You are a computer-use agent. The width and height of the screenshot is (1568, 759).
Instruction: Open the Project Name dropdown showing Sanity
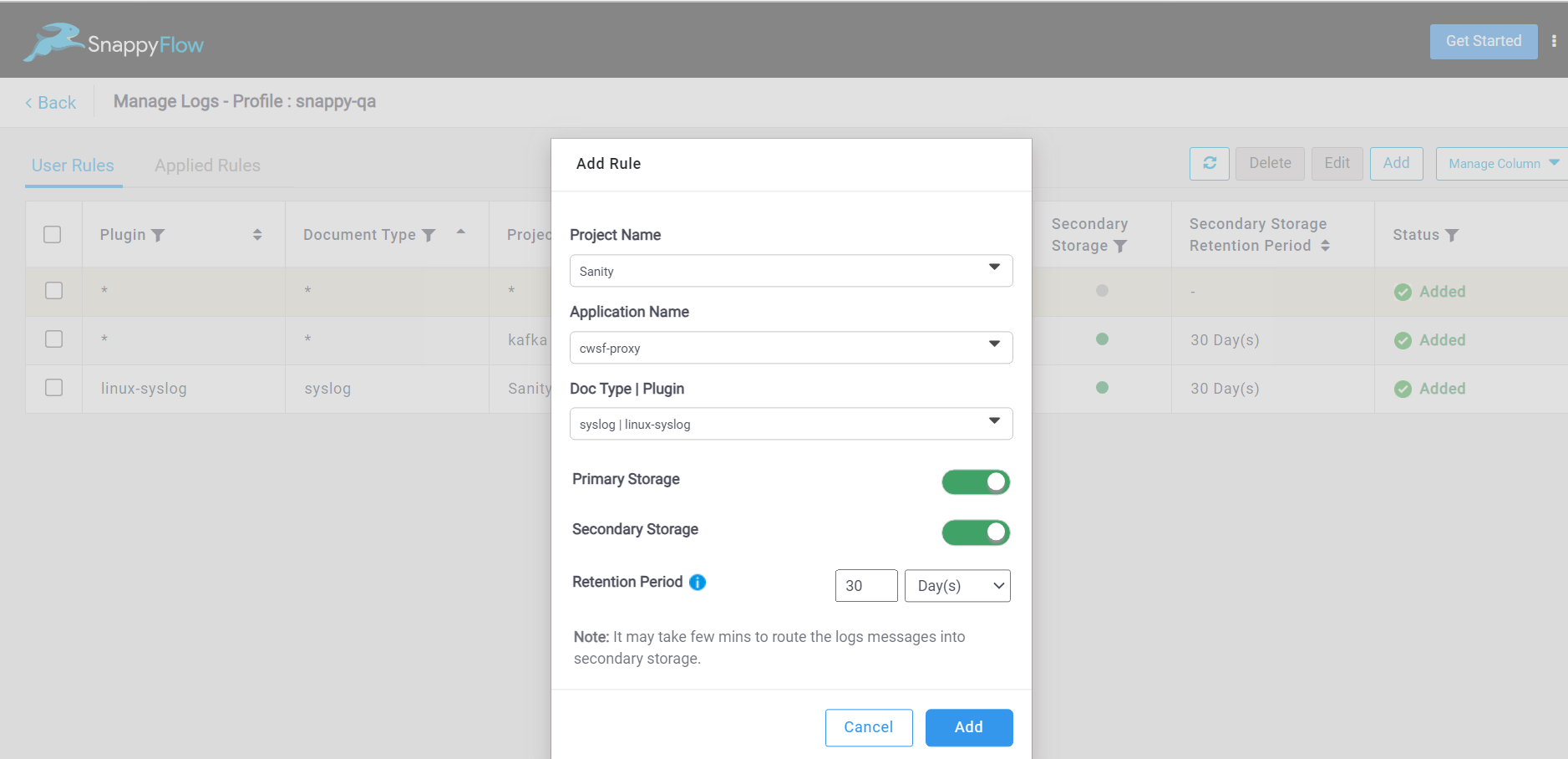coord(791,271)
